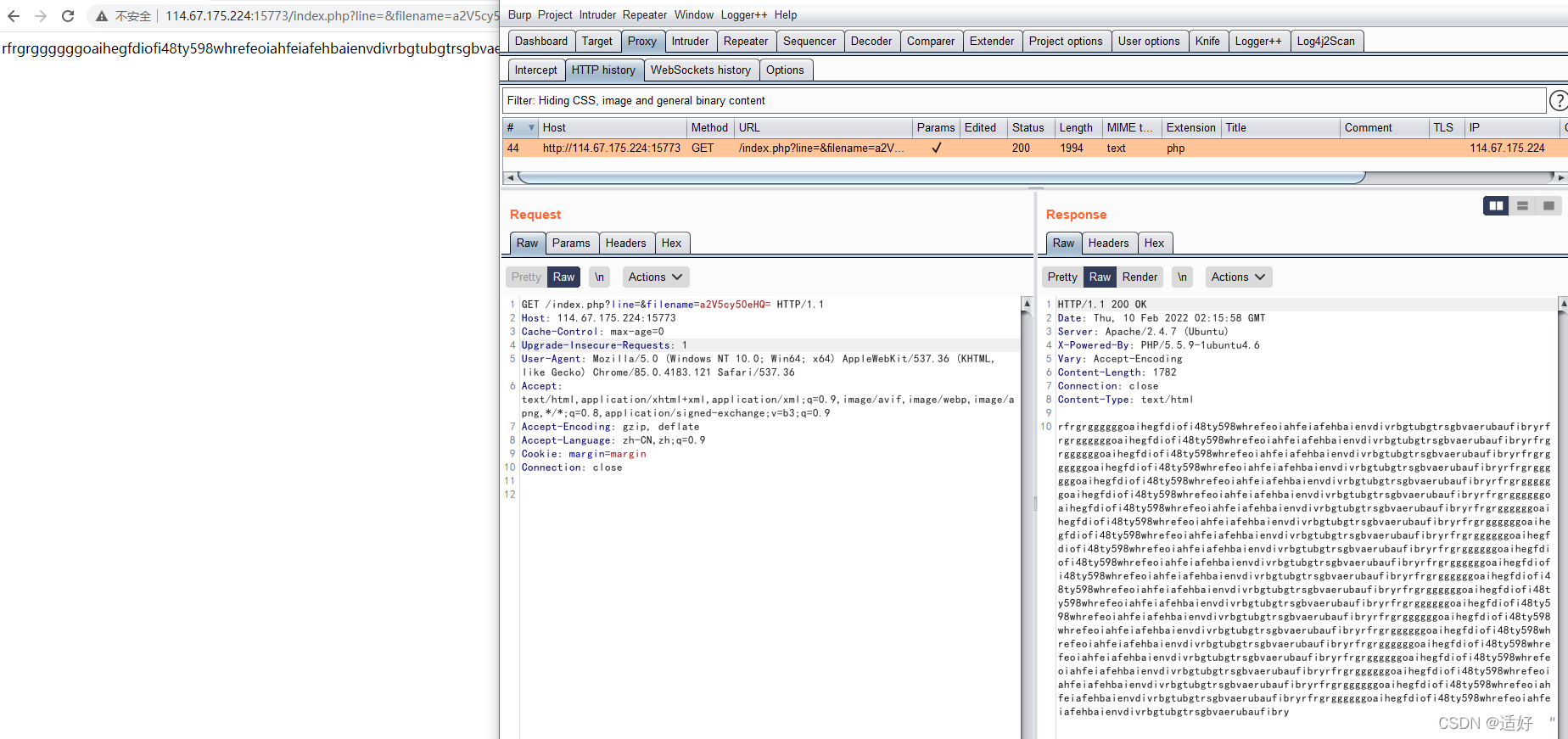The width and height of the screenshot is (1568, 739).
Task: Sort history by Extension column
Action: (1191, 127)
